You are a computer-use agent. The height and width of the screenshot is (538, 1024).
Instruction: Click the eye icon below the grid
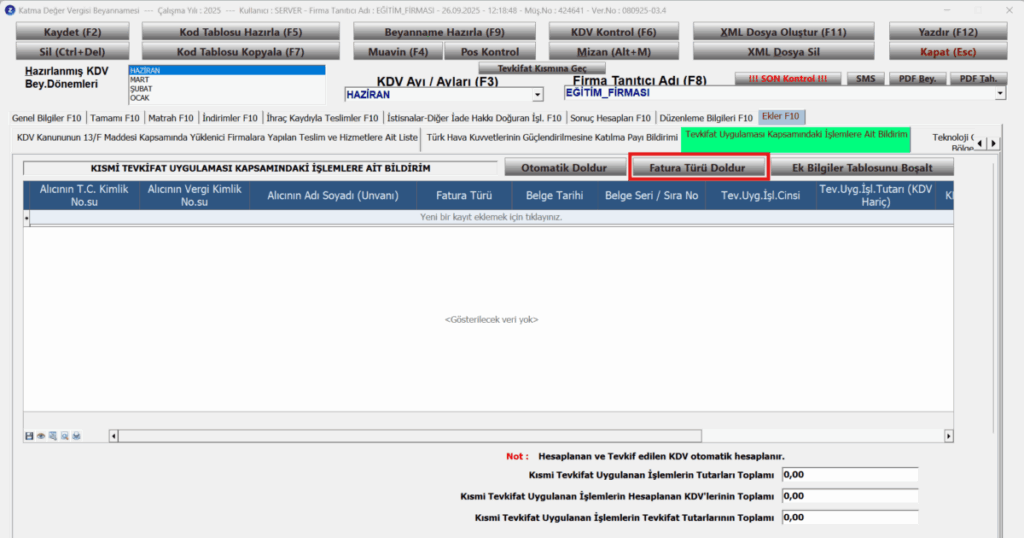(40, 435)
